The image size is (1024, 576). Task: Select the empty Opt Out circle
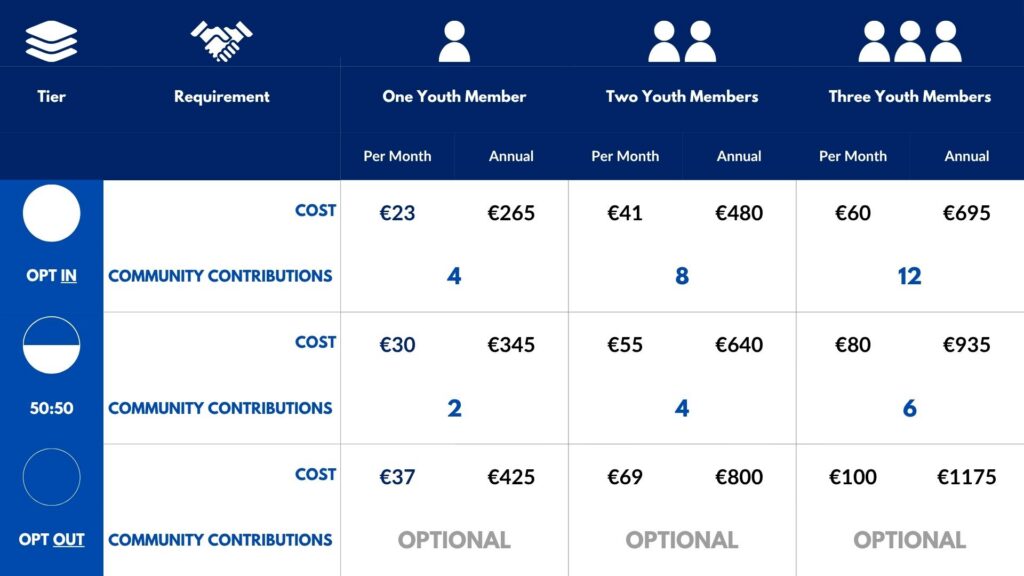(x=51, y=477)
